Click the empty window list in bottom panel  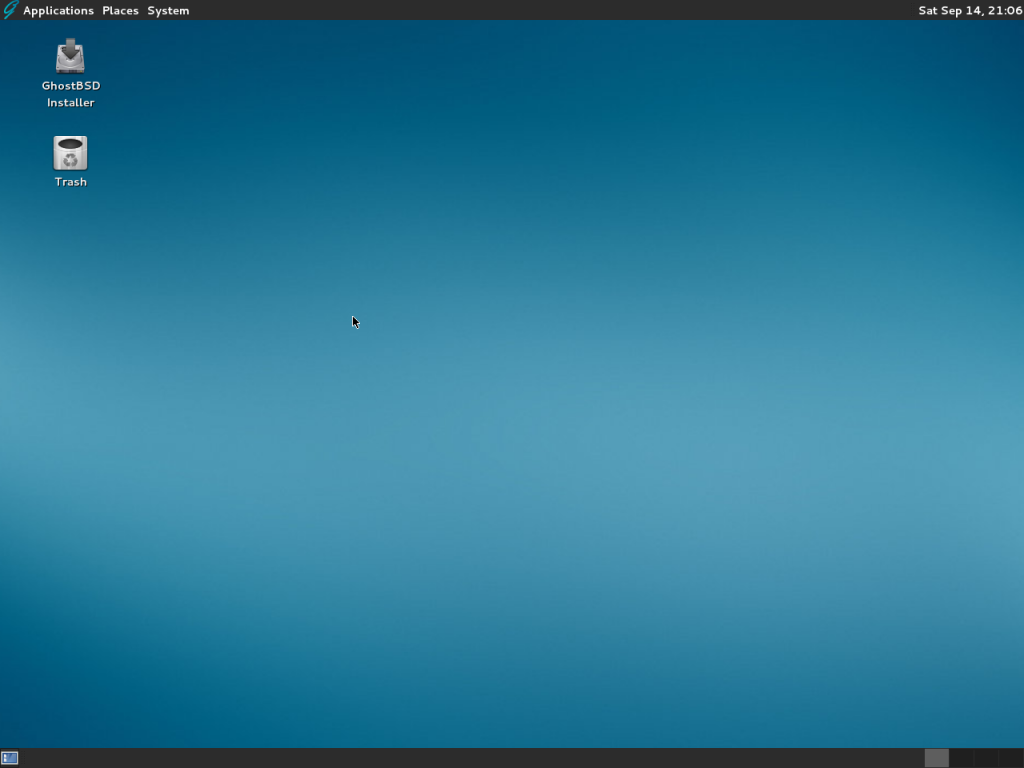click(x=450, y=758)
